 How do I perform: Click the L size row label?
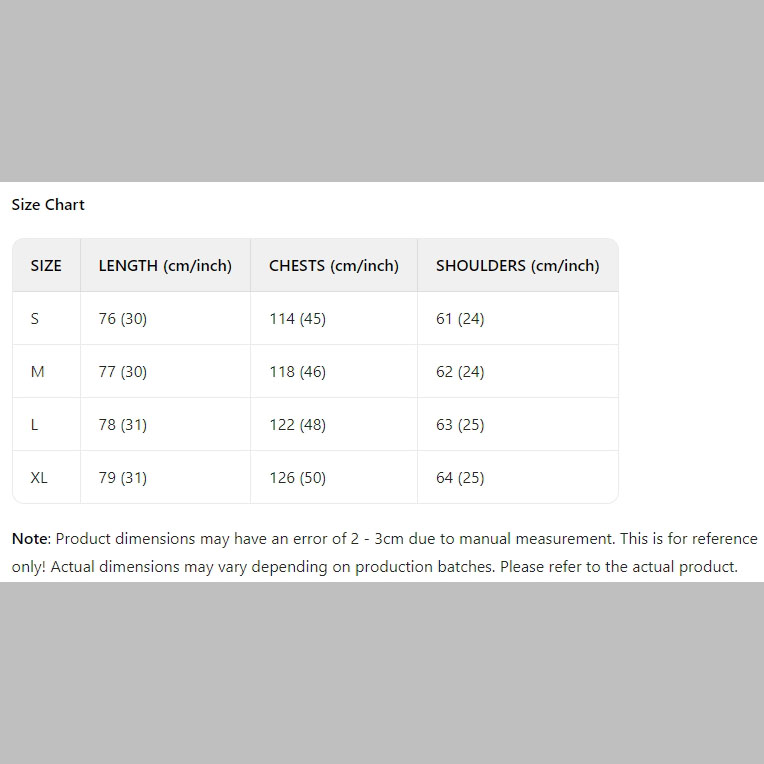(35, 425)
